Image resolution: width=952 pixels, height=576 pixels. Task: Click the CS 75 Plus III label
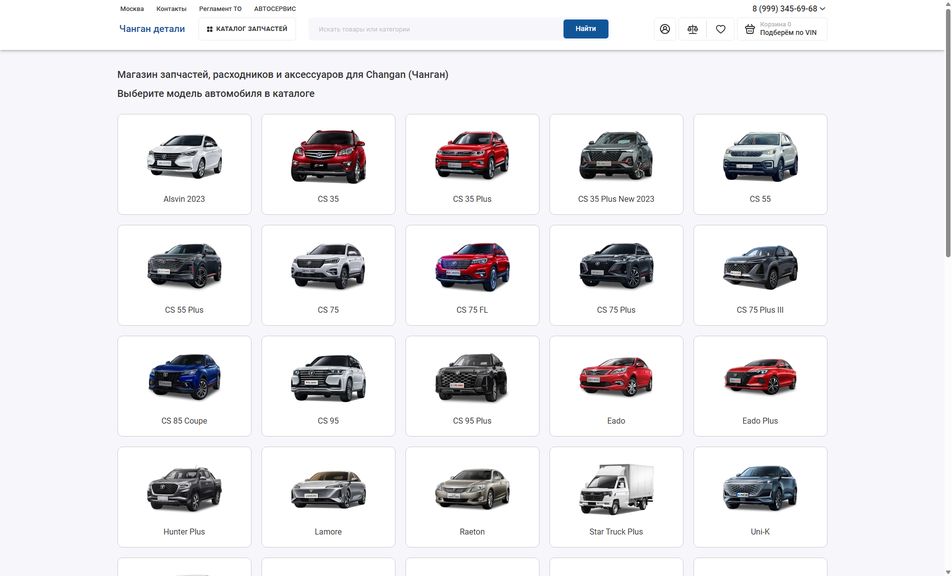[x=760, y=310]
